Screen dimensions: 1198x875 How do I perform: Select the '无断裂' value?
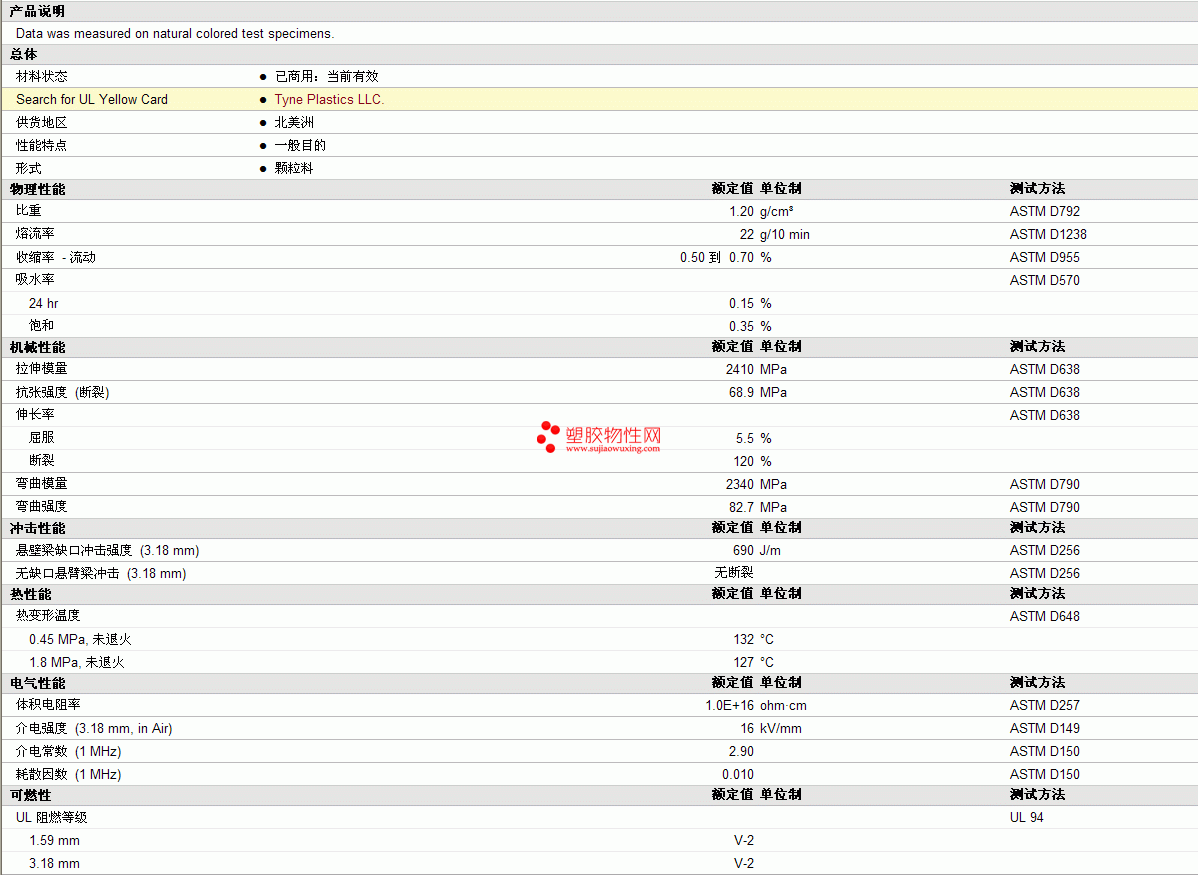tap(733, 572)
